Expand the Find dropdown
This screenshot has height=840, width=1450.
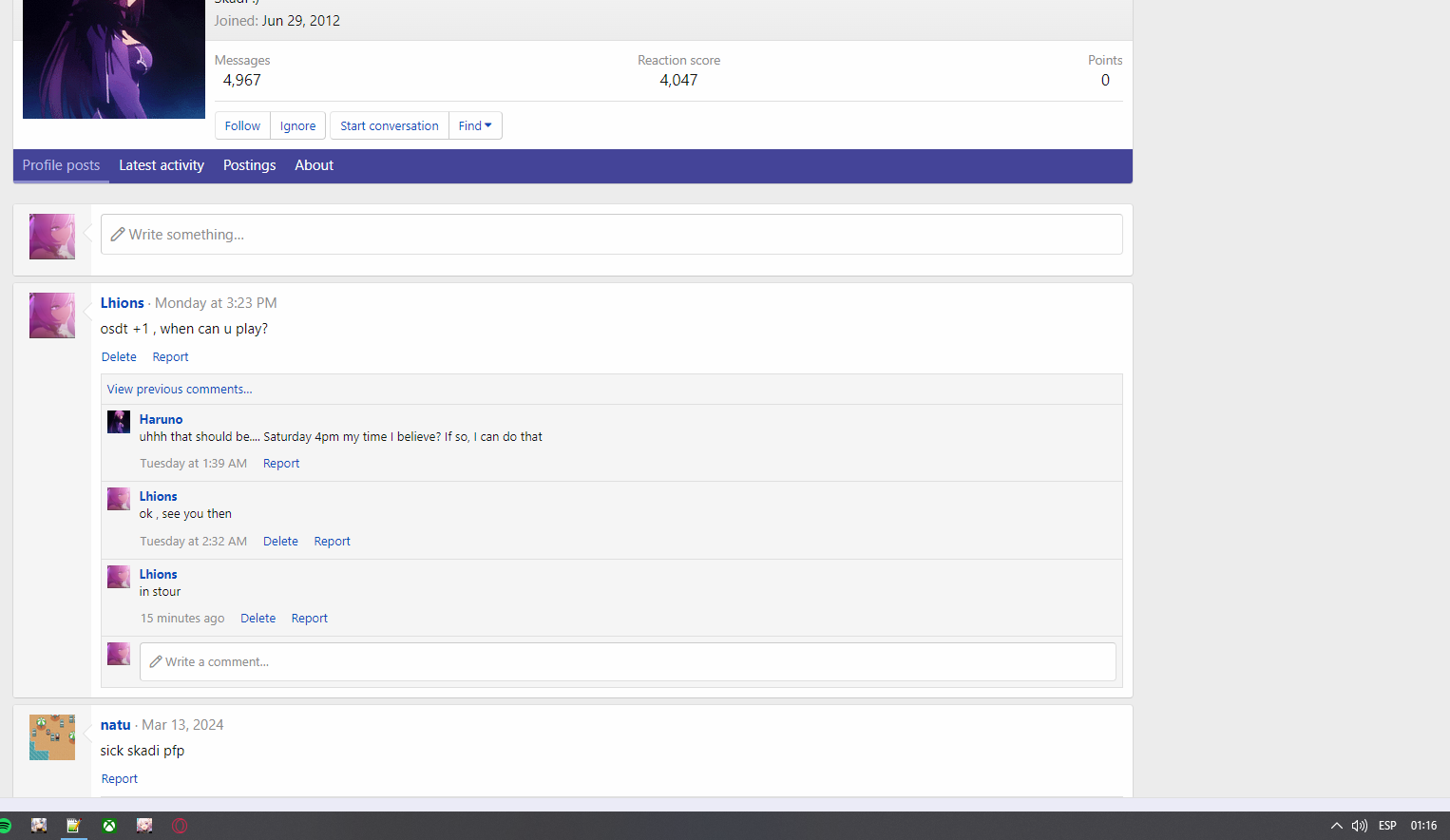click(475, 125)
